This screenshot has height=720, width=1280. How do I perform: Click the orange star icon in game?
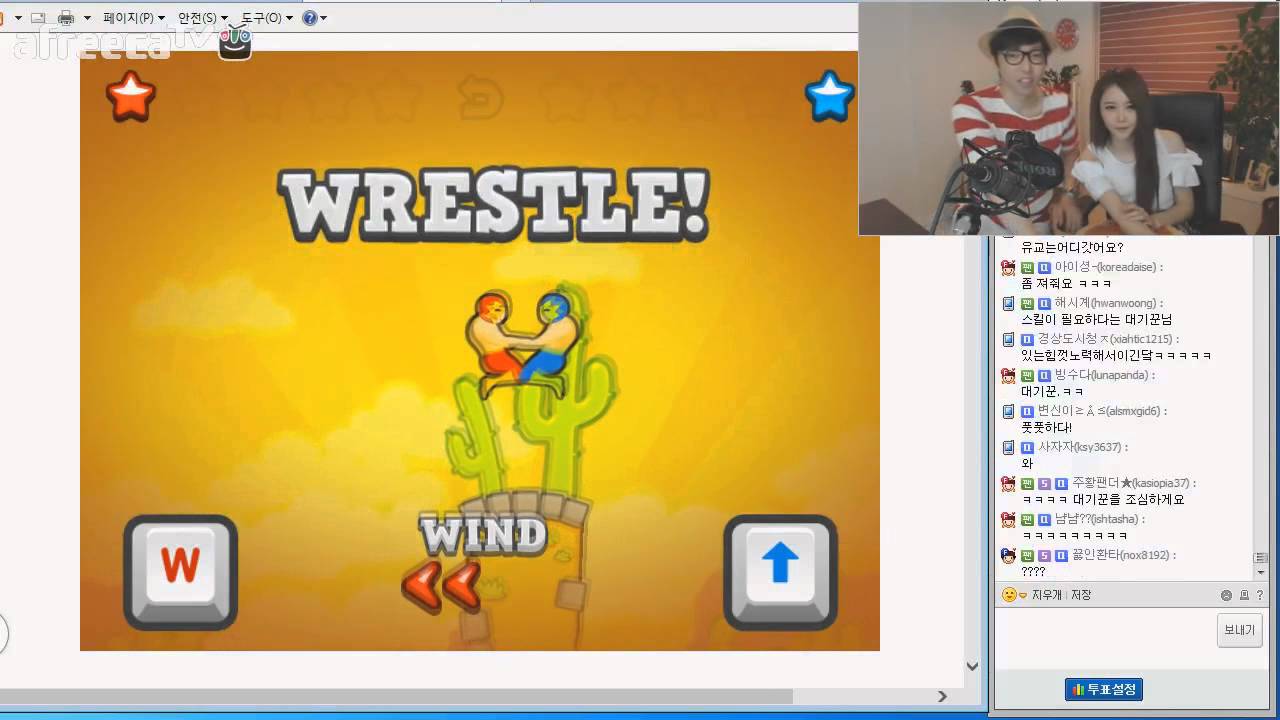131,97
